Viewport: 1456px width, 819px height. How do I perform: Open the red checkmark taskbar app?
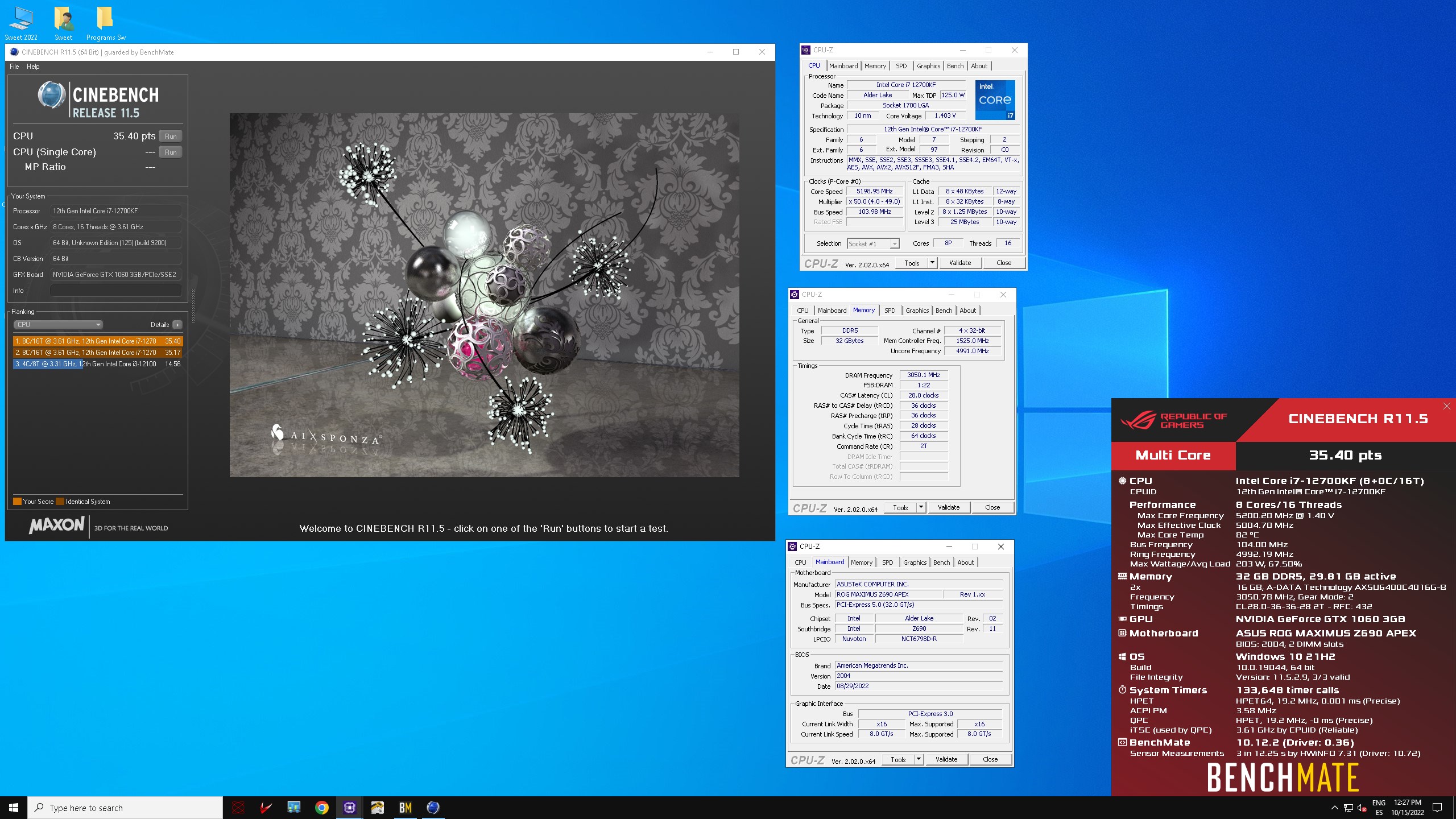click(x=266, y=808)
